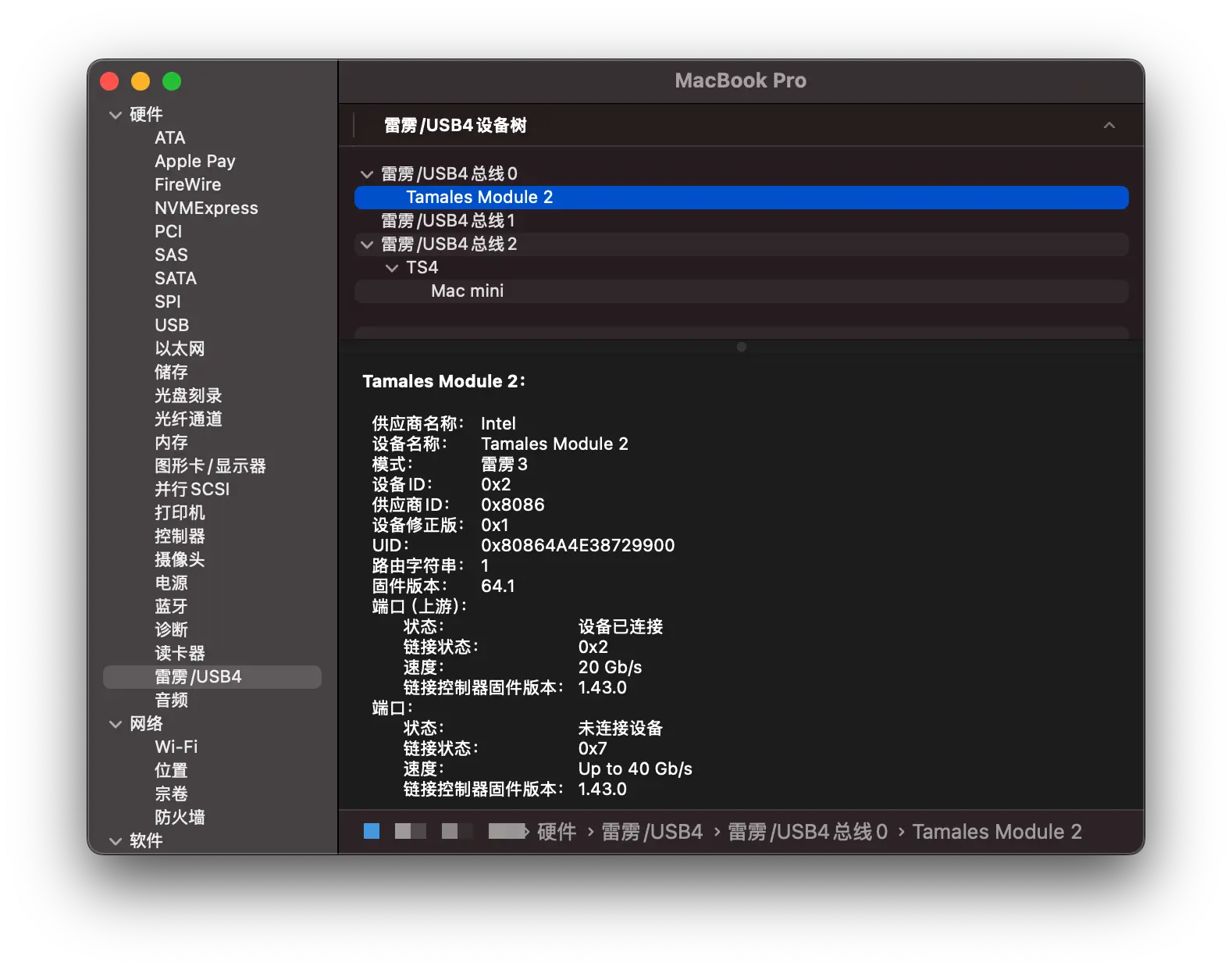
Task: Collapse the TS4 tree node
Action: (392, 268)
